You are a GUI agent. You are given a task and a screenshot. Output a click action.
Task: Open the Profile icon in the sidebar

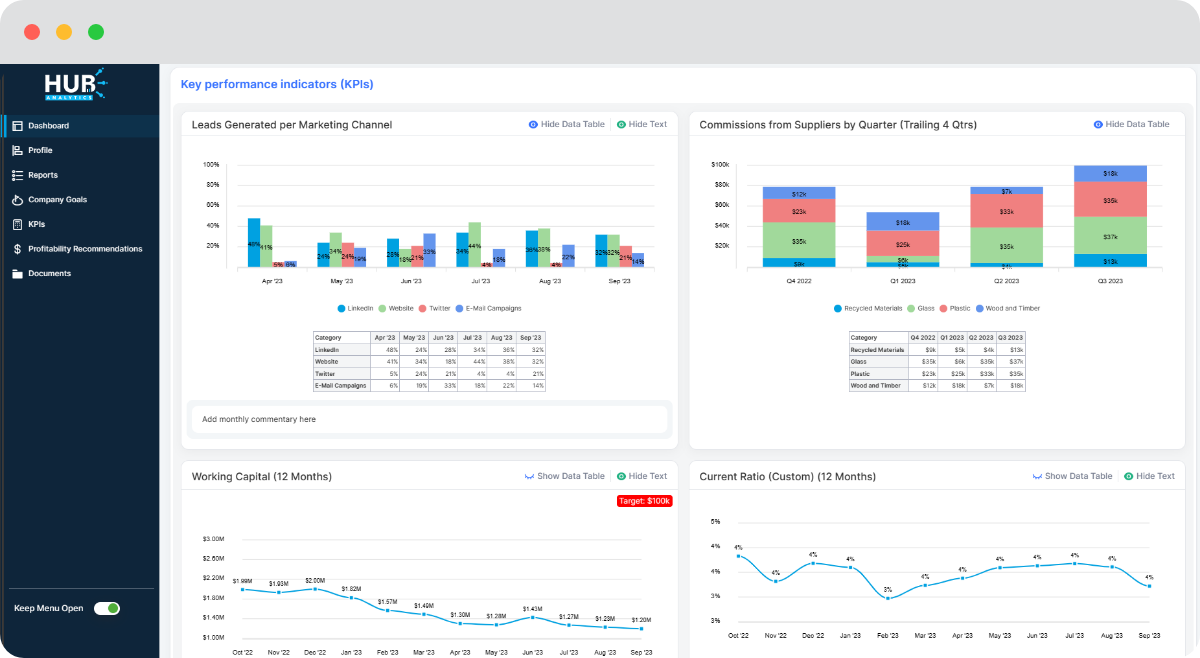pos(18,150)
